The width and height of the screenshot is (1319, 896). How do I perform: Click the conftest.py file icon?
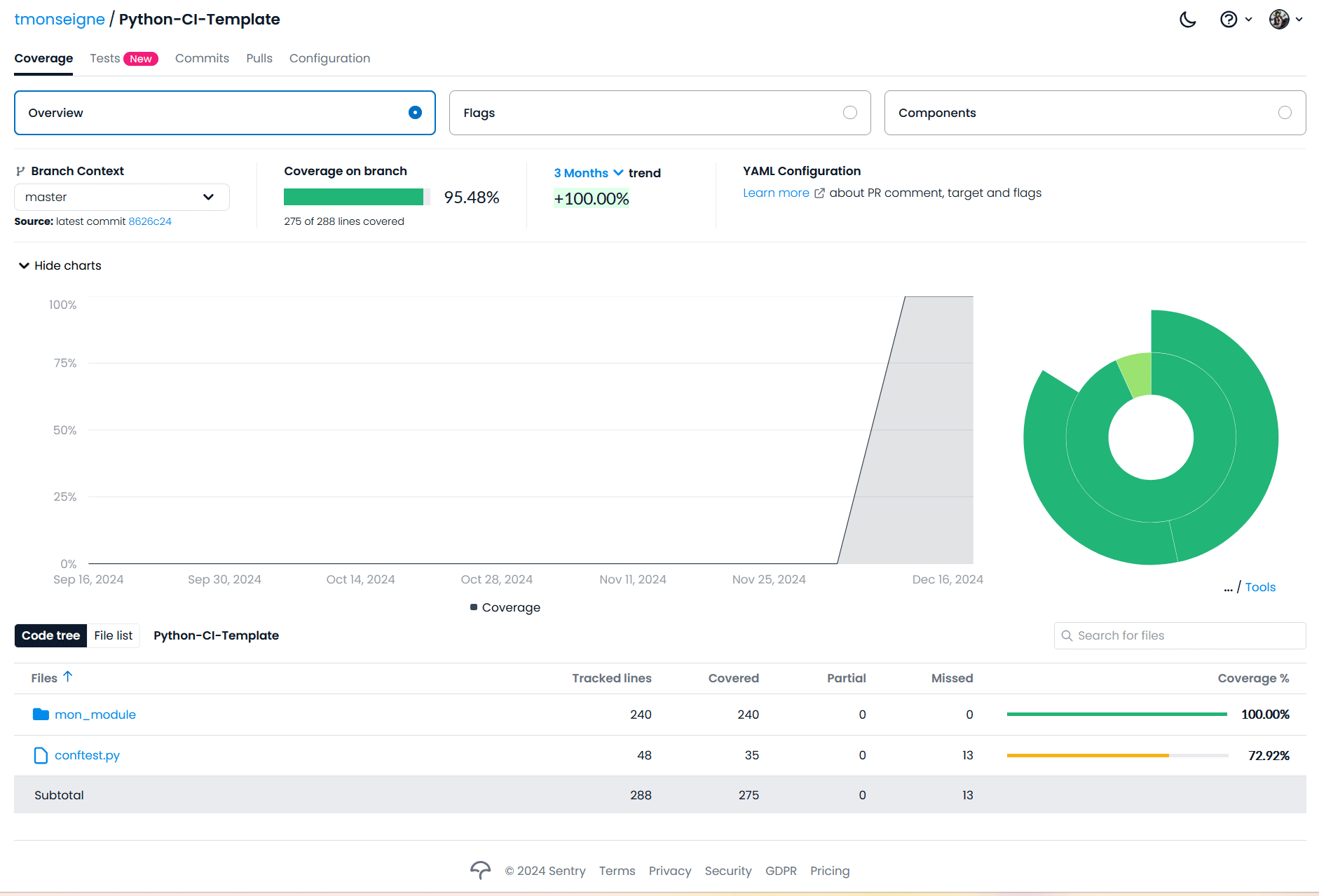coord(41,755)
